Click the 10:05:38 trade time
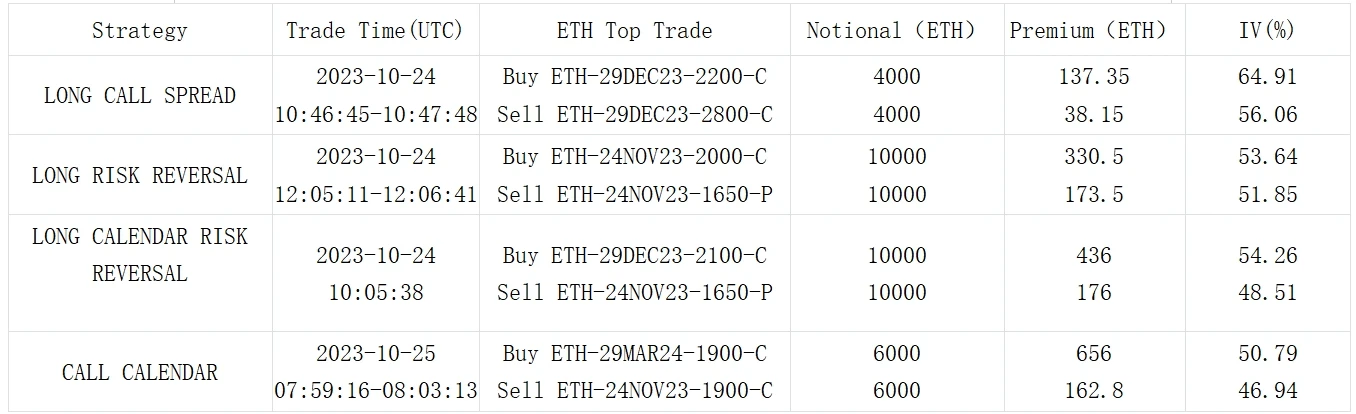 [x=376, y=293]
